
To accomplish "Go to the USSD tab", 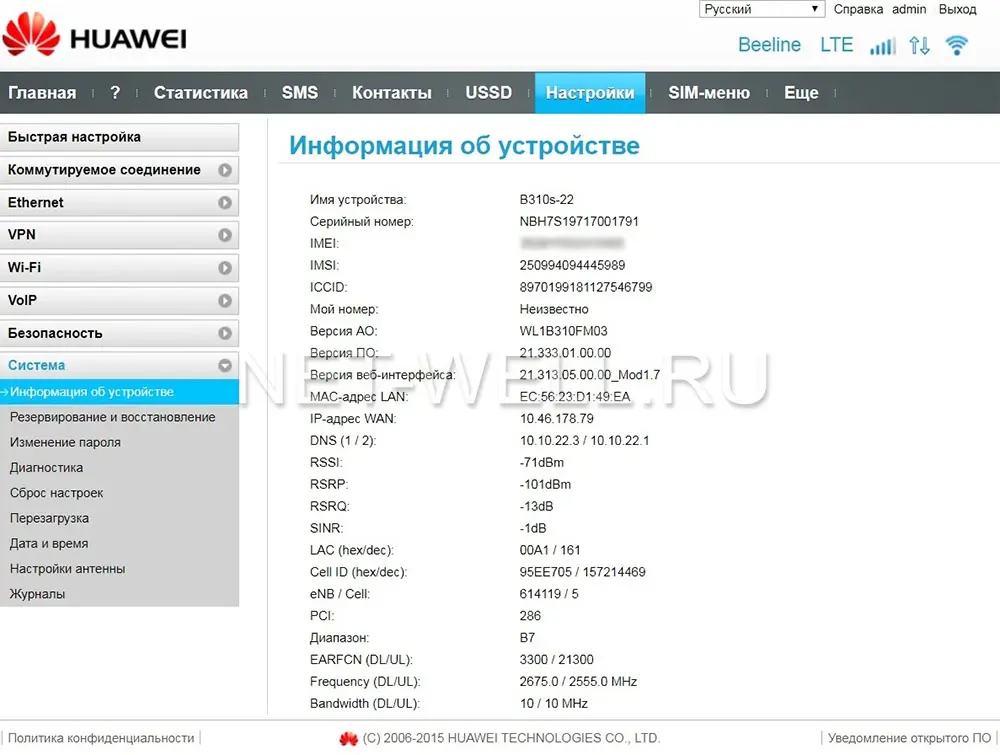I will pos(488,93).
